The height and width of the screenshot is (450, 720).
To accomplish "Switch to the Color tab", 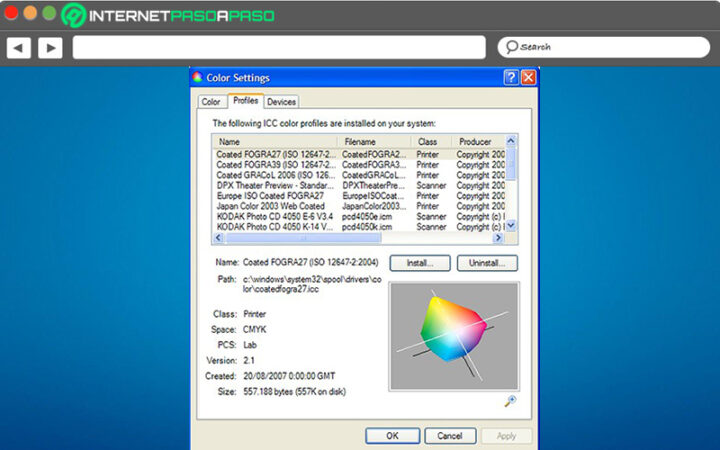I will [211, 101].
